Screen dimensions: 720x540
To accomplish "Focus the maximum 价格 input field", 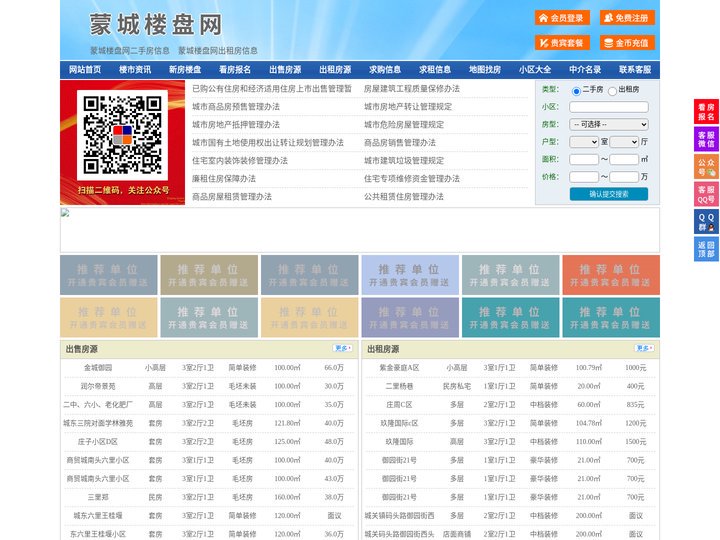I will [x=624, y=177].
